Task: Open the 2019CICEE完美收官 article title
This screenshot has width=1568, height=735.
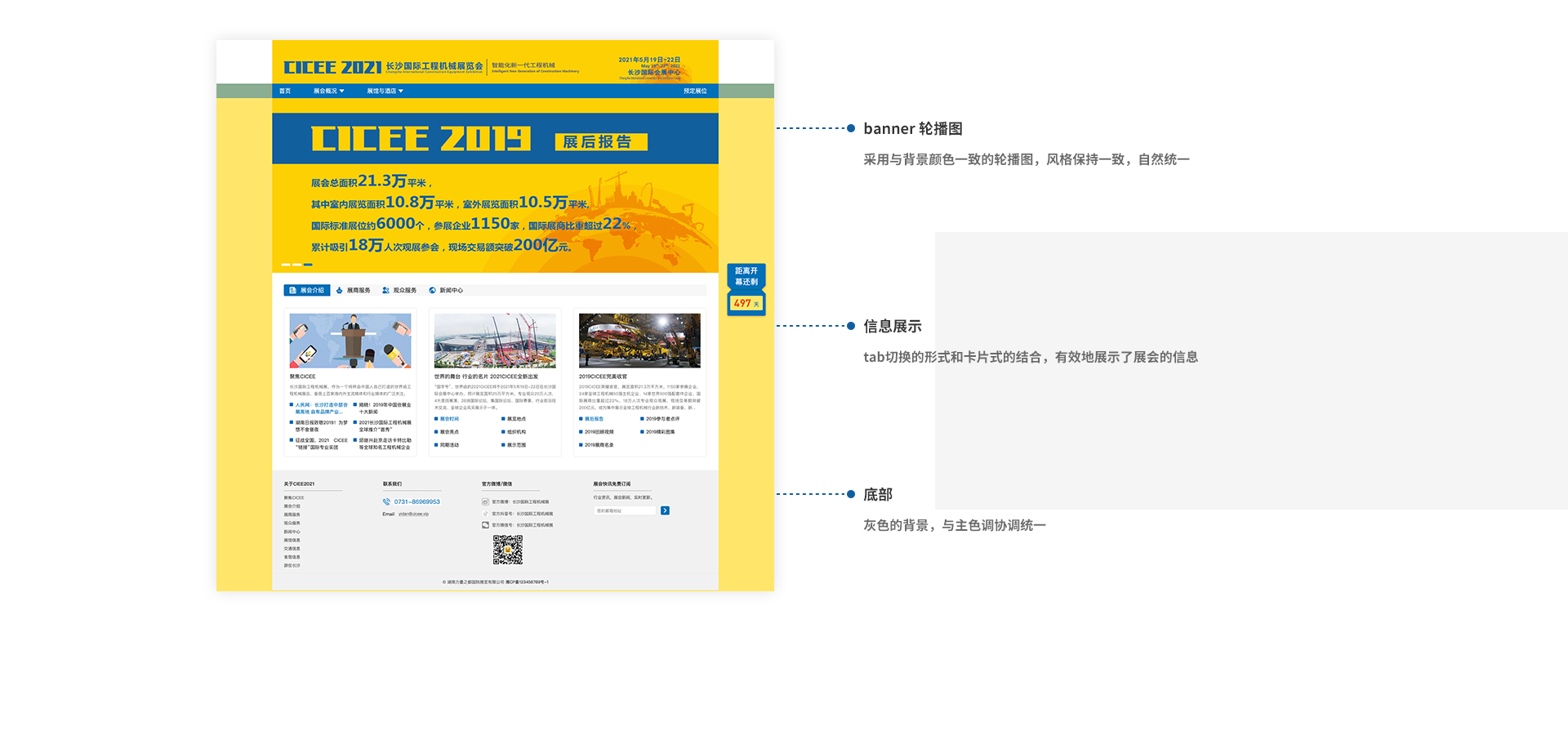Action: pyautogui.click(x=603, y=376)
